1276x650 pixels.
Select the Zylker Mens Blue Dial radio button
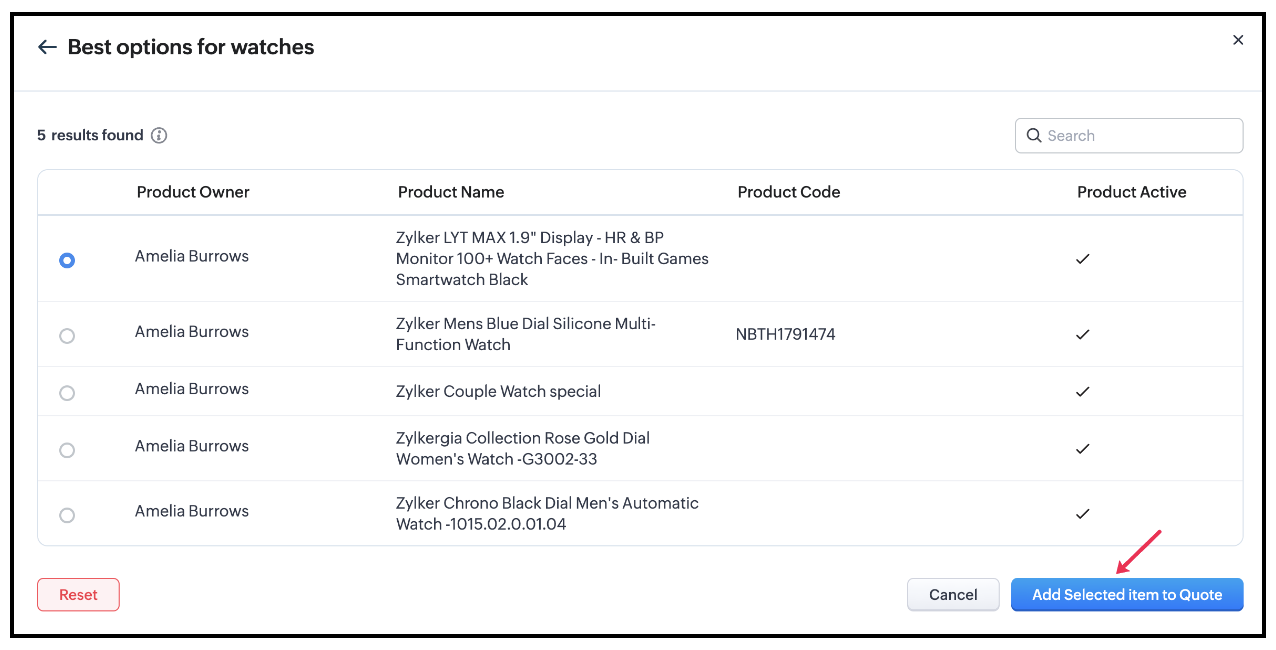click(67, 336)
